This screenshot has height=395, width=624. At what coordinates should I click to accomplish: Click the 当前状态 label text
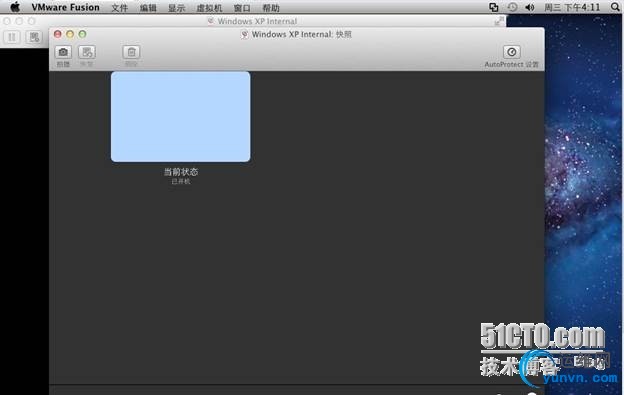[x=181, y=172]
